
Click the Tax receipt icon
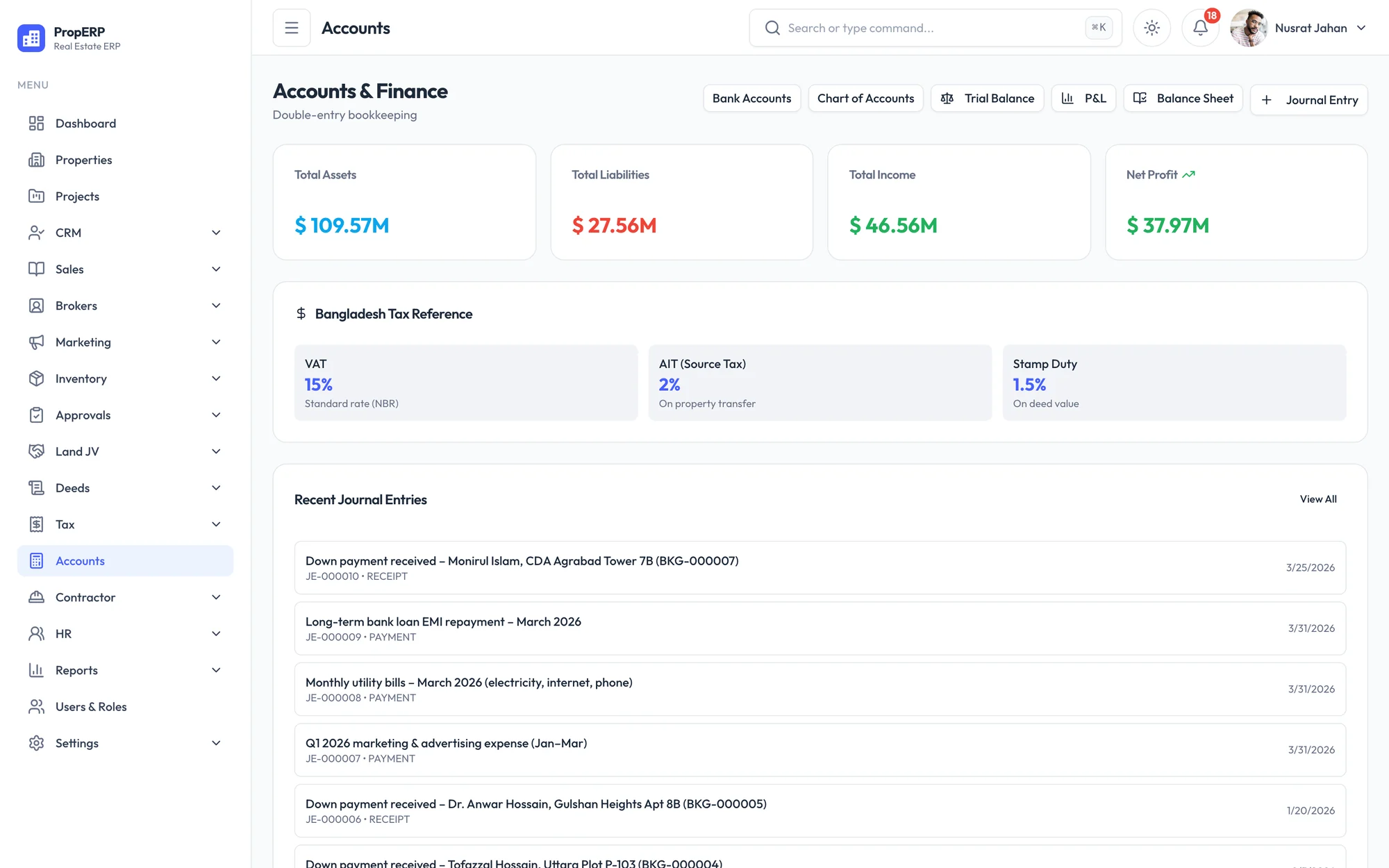pyautogui.click(x=36, y=524)
